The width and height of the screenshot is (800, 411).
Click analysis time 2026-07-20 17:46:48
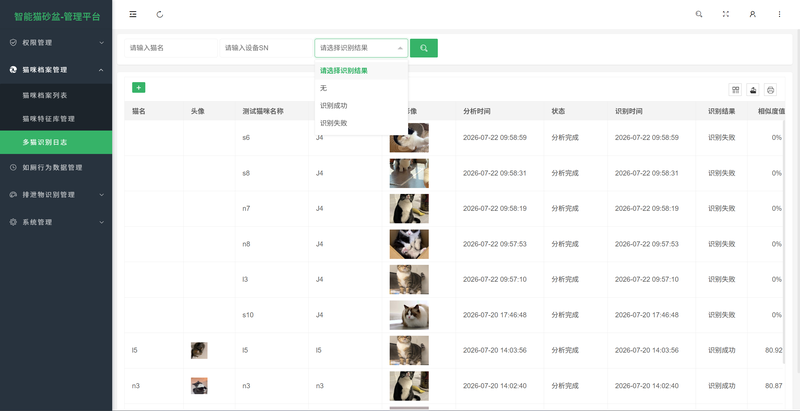tap(495, 315)
